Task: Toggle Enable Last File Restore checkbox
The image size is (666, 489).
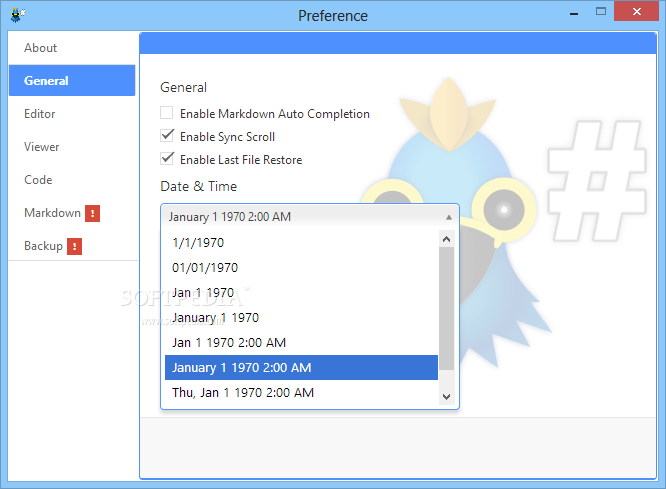Action: coord(166,159)
